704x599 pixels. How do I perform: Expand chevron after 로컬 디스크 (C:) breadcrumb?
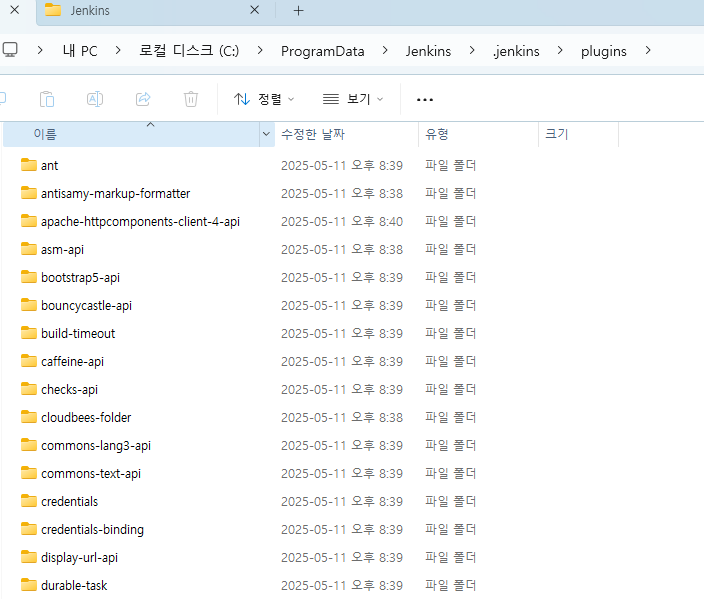tap(260, 50)
